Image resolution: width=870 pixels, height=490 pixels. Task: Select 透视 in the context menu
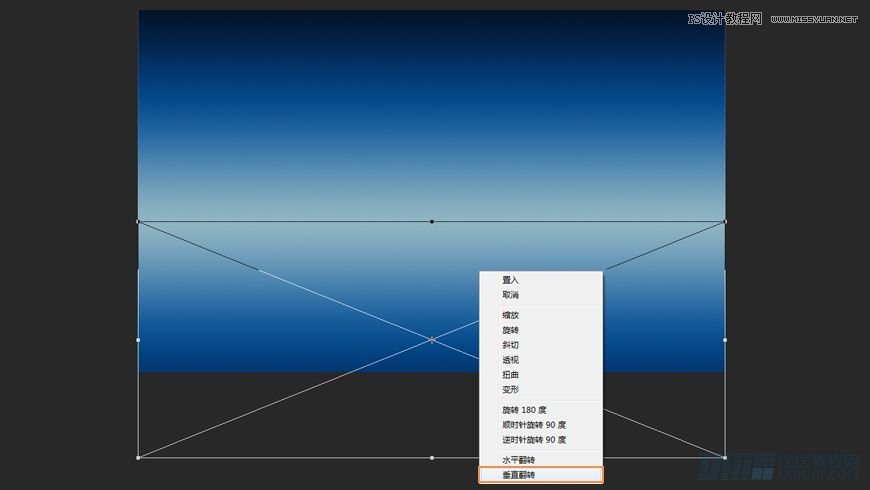(x=511, y=360)
